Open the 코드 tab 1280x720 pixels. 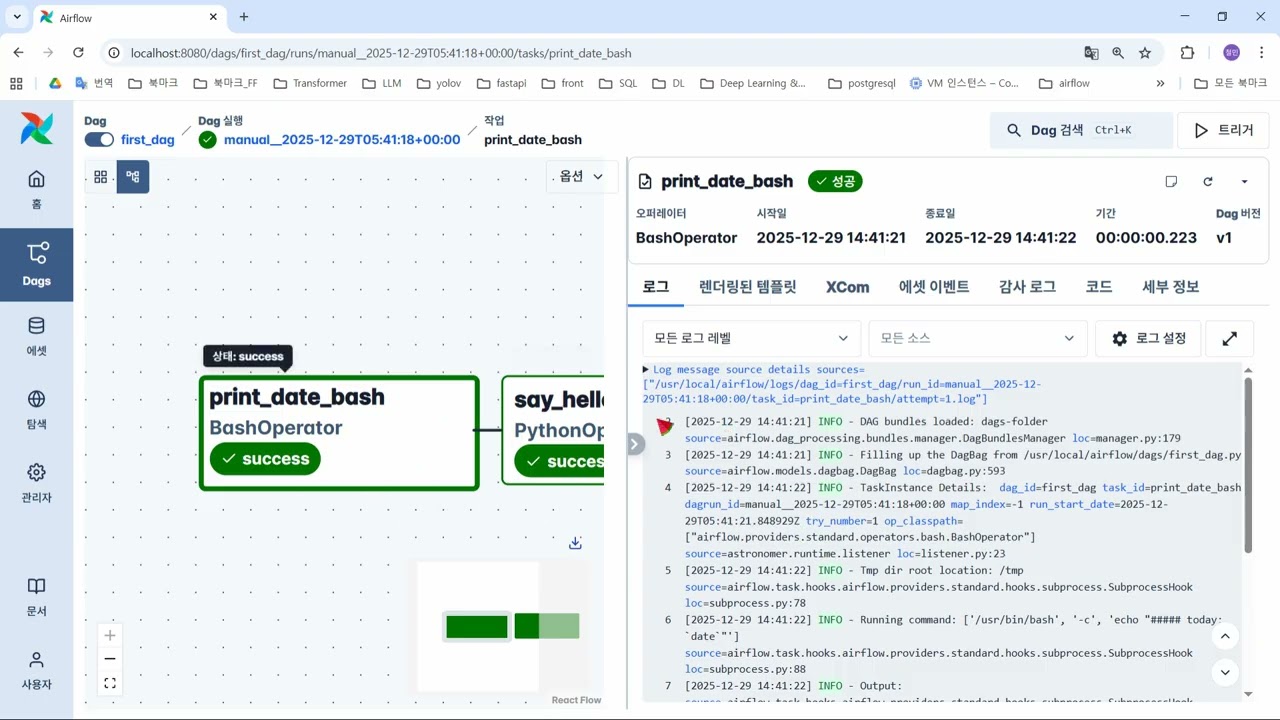[x=1099, y=287]
